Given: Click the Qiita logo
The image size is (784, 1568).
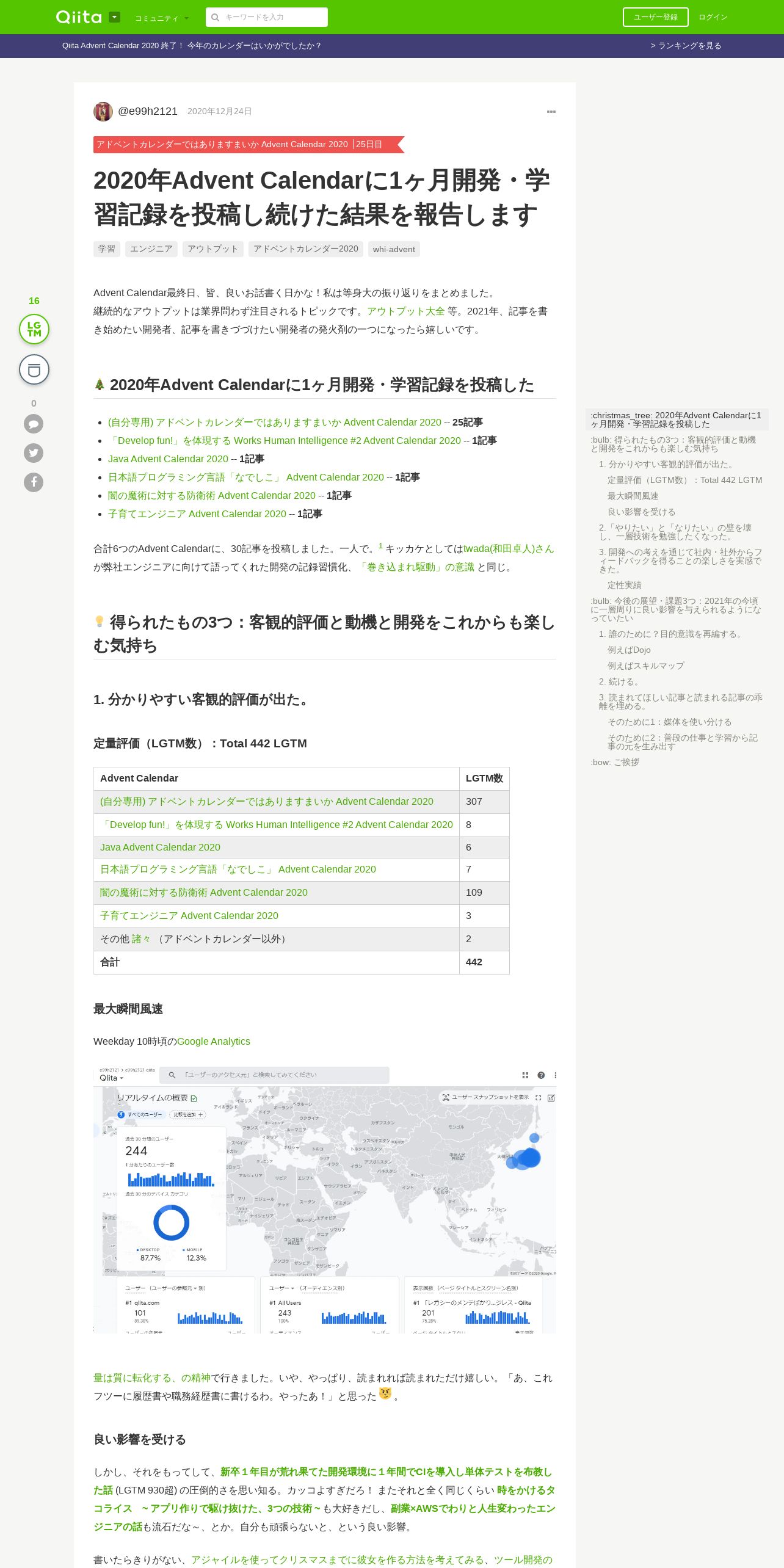Looking at the screenshot, I should tap(79, 17).
